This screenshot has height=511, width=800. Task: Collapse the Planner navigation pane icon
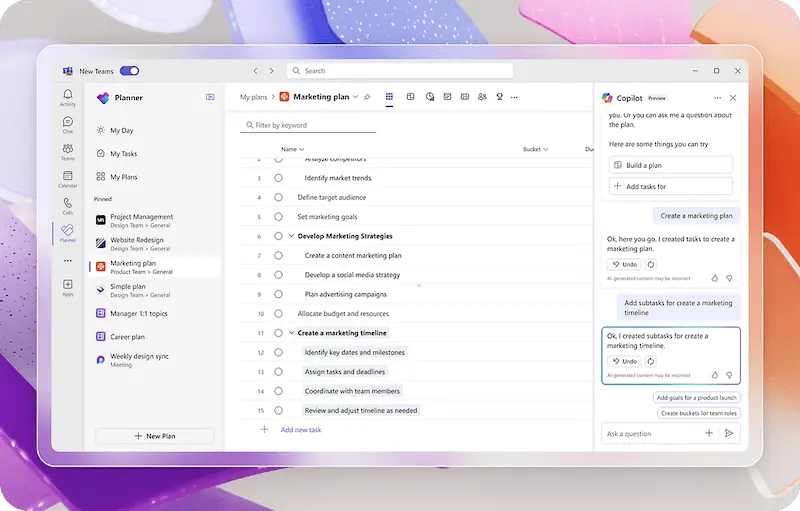click(x=210, y=97)
